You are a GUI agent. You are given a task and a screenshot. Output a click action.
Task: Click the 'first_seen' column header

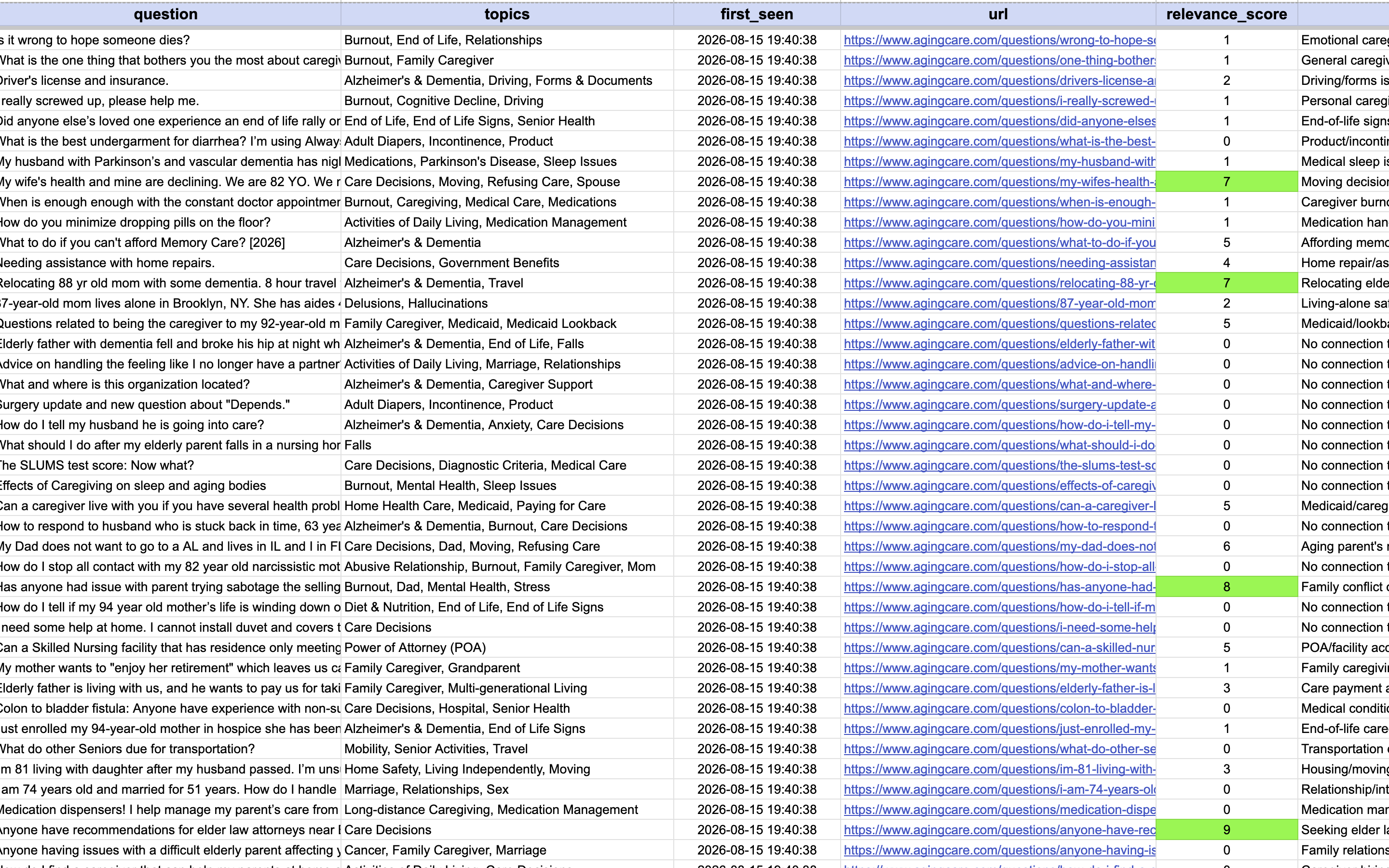pyautogui.click(x=757, y=14)
